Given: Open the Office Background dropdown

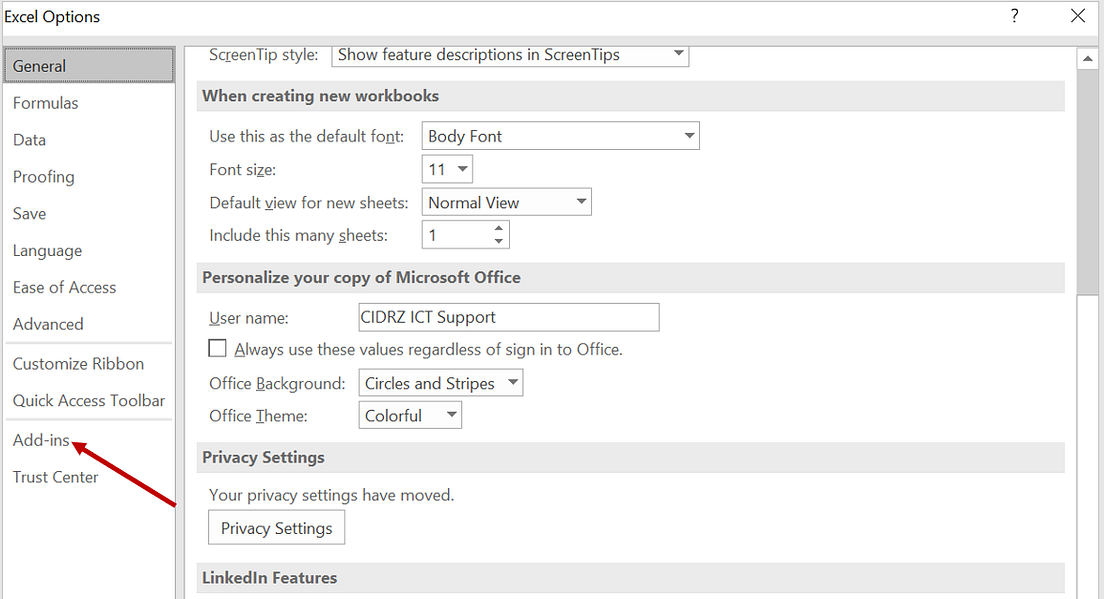Looking at the screenshot, I should tap(511, 382).
